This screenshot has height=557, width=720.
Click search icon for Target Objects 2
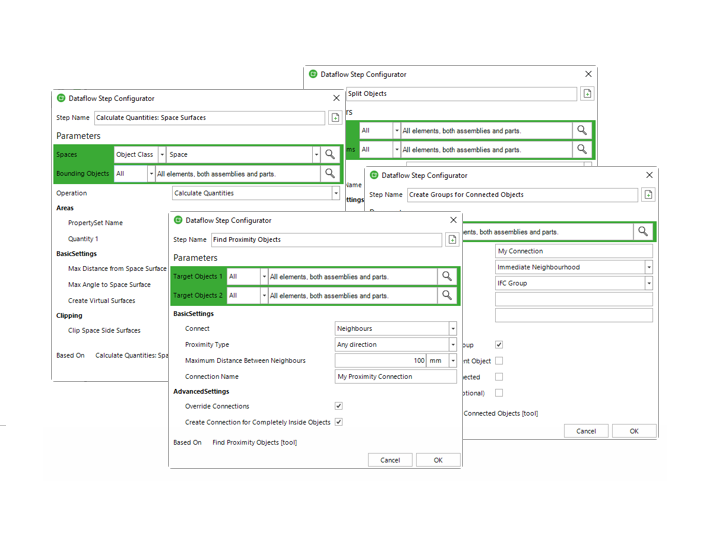point(447,295)
